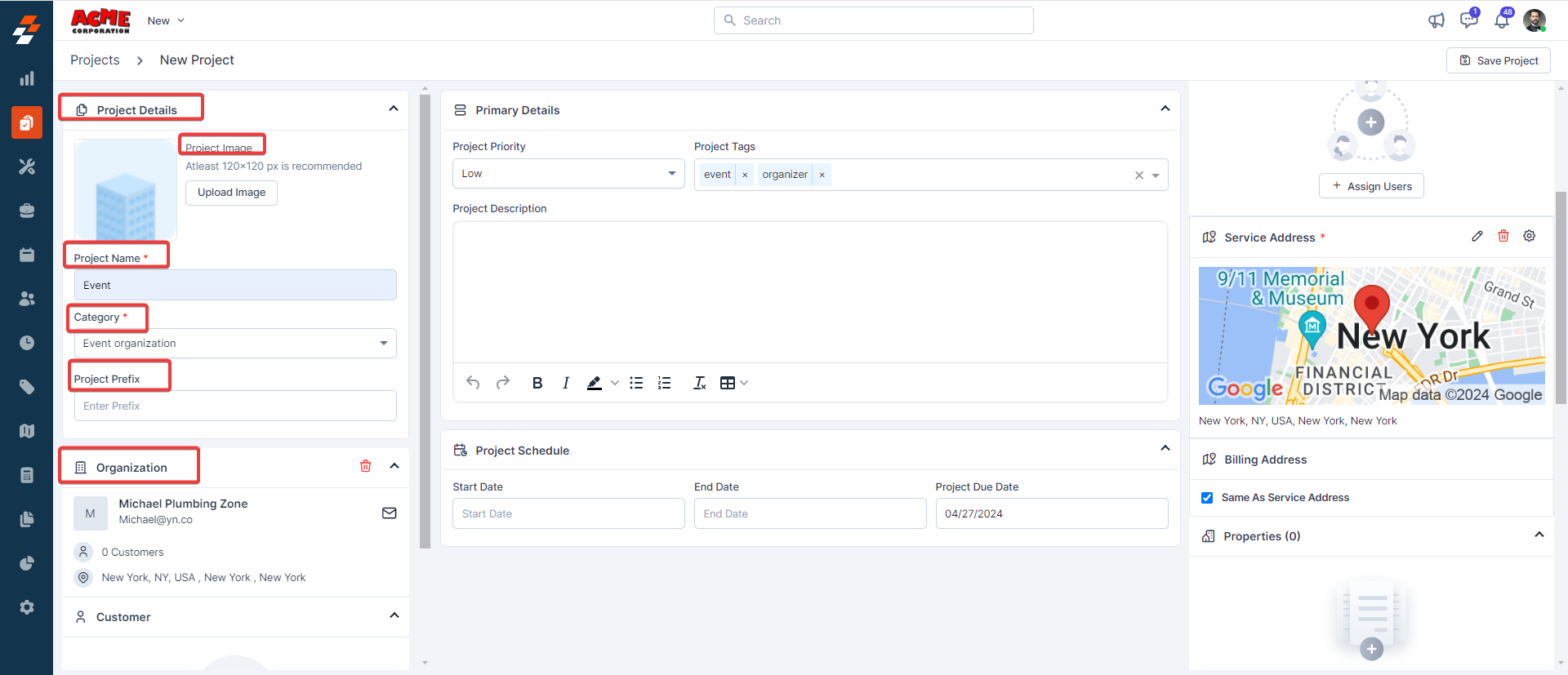Click the Bold formatting icon

[x=537, y=383]
